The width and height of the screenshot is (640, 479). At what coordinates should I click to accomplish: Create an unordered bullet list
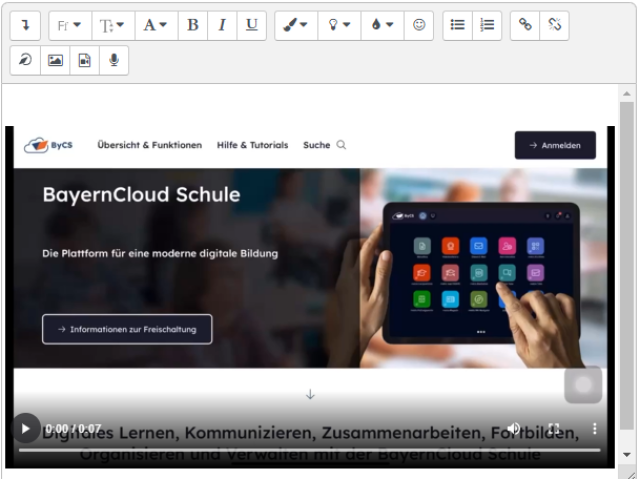coord(458,26)
